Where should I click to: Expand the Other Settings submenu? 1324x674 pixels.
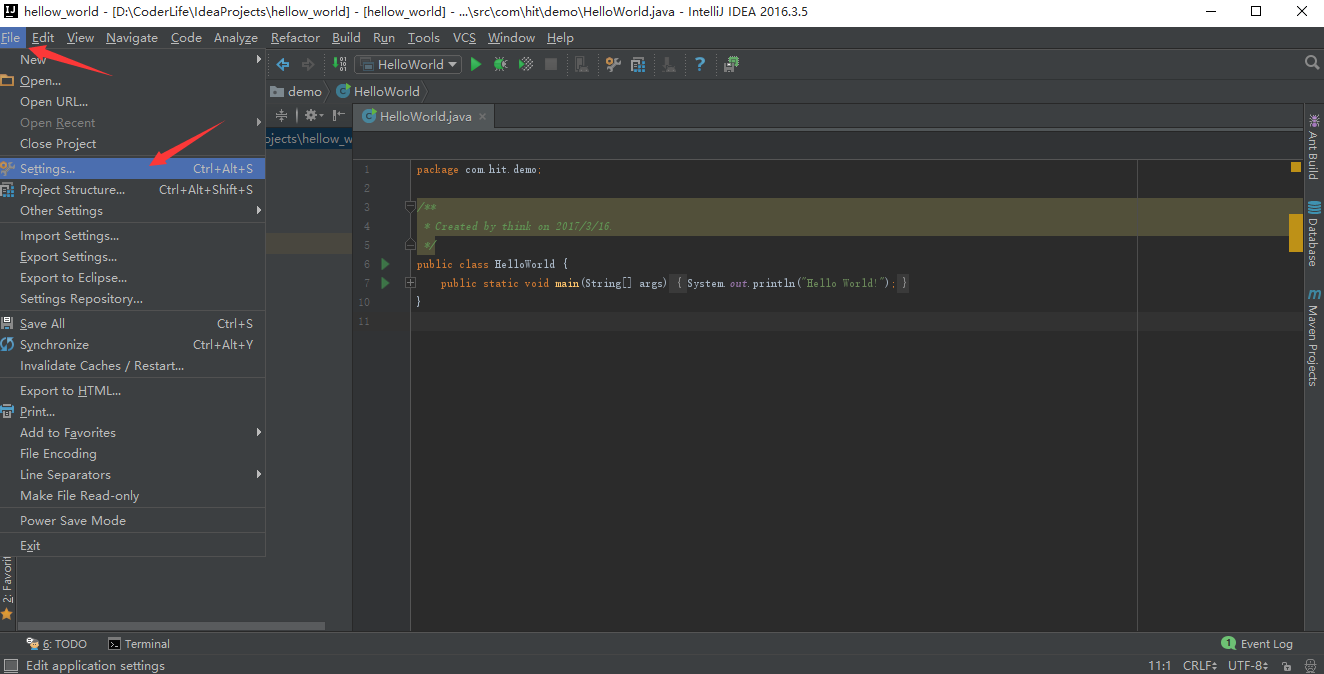click(x=132, y=211)
